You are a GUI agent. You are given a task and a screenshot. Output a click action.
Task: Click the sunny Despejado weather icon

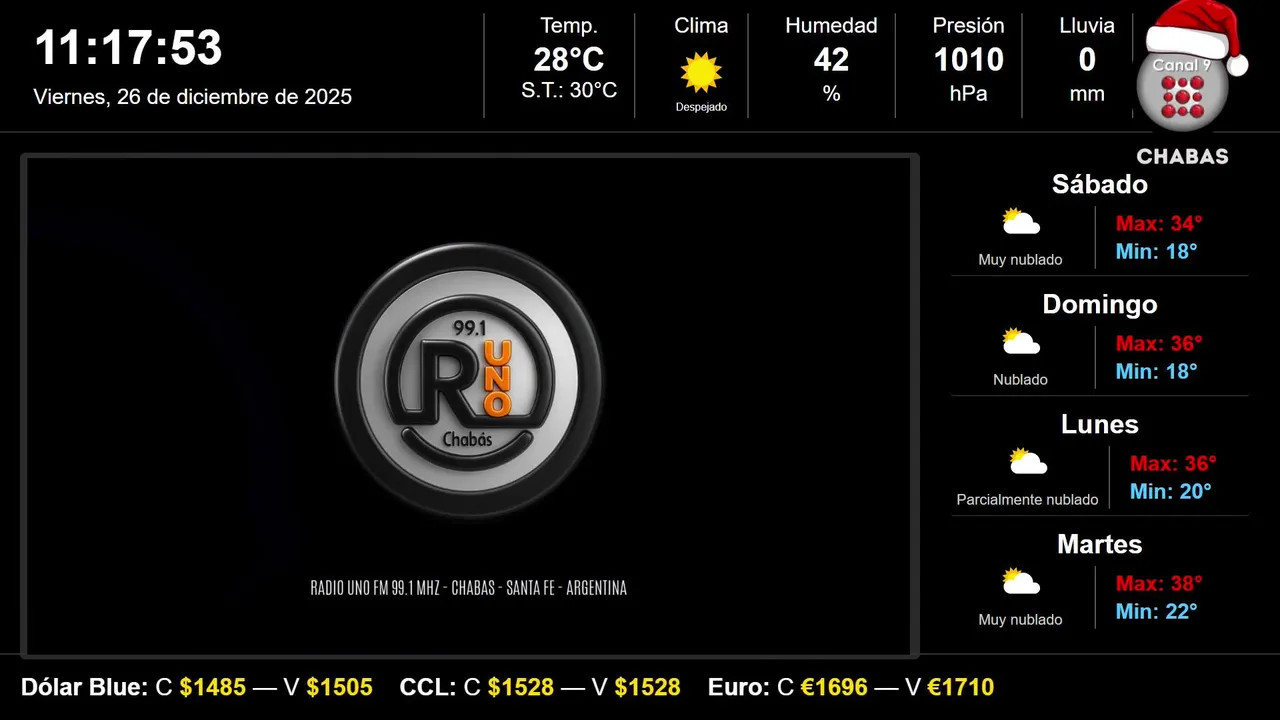tap(701, 73)
